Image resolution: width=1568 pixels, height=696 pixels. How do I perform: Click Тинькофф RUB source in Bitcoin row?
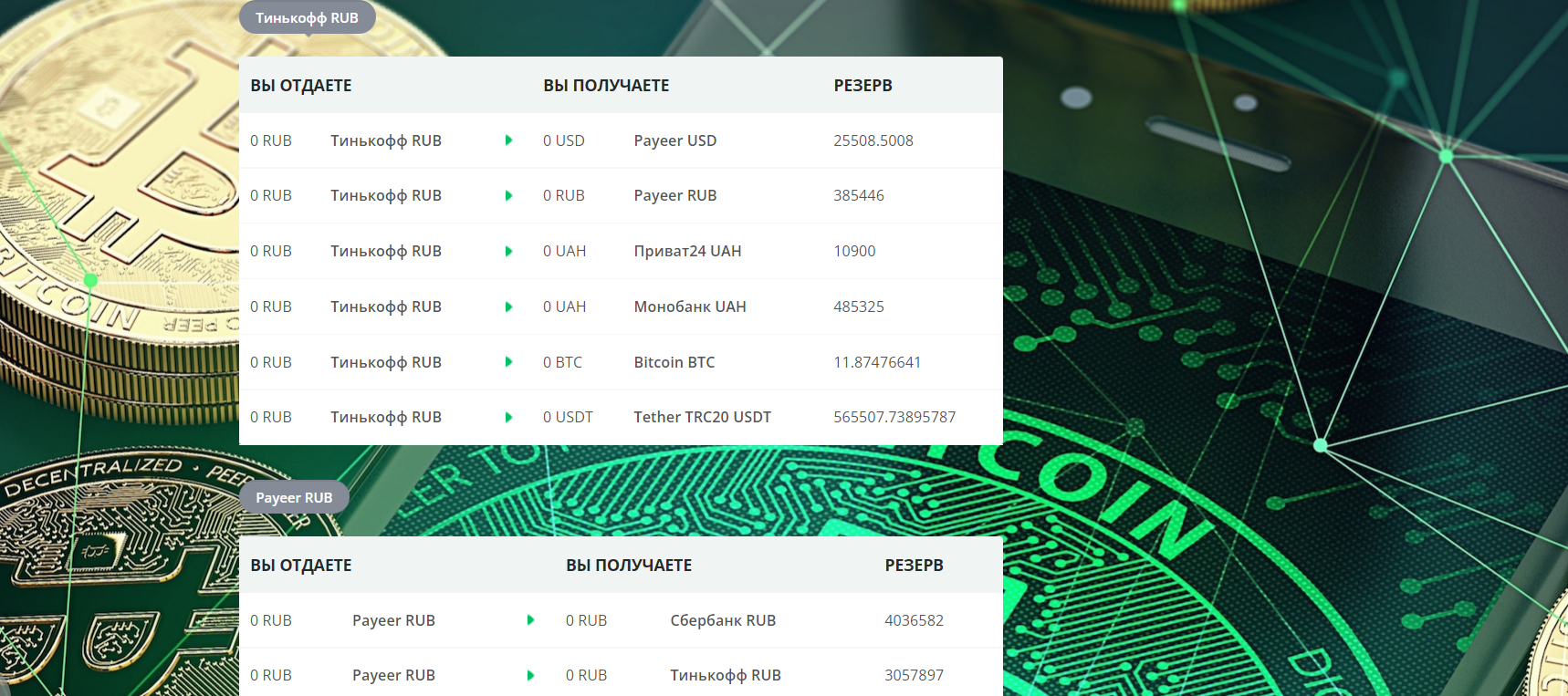[386, 362]
